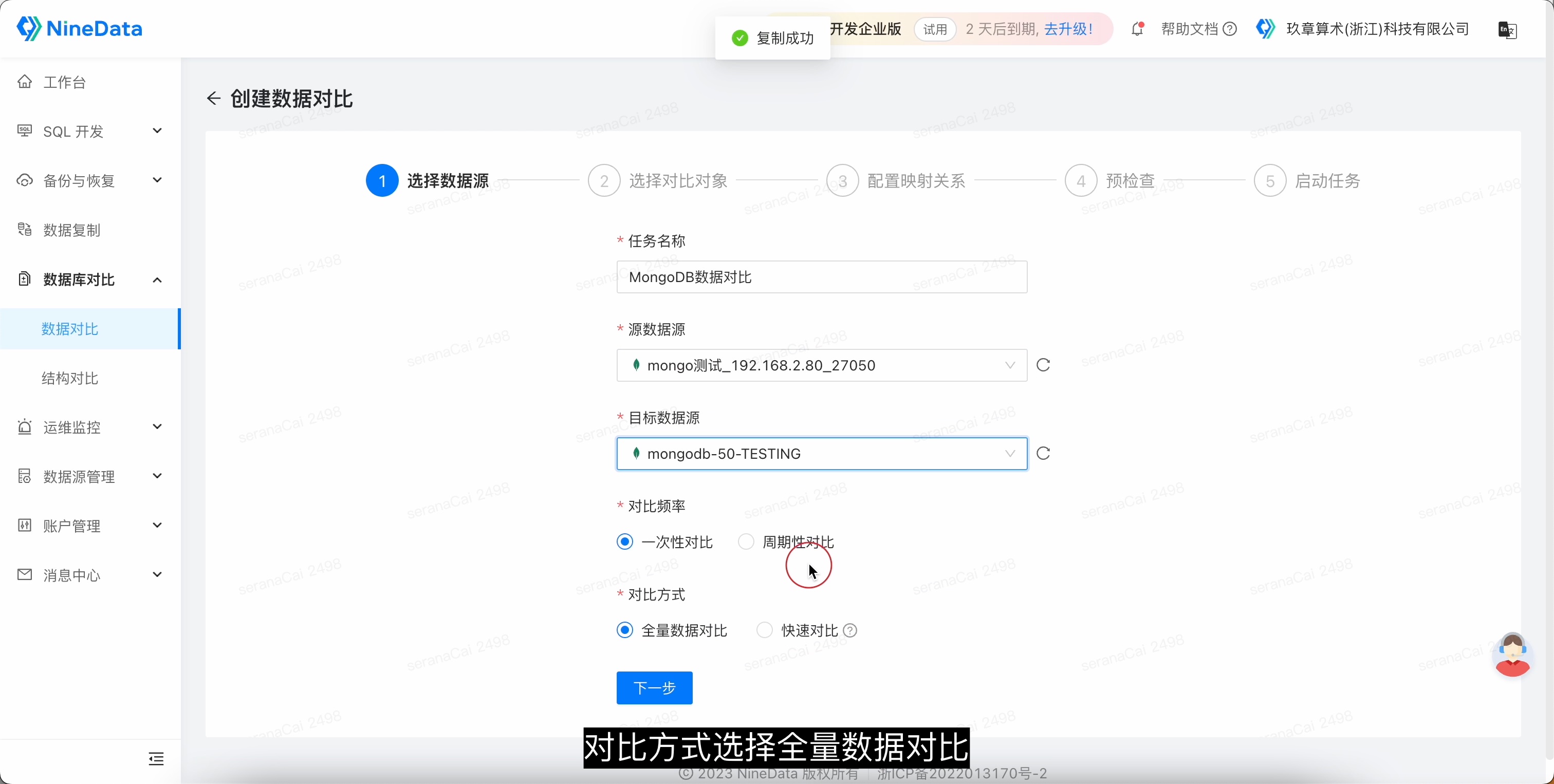Click the 下一步 button

(x=654, y=687)
